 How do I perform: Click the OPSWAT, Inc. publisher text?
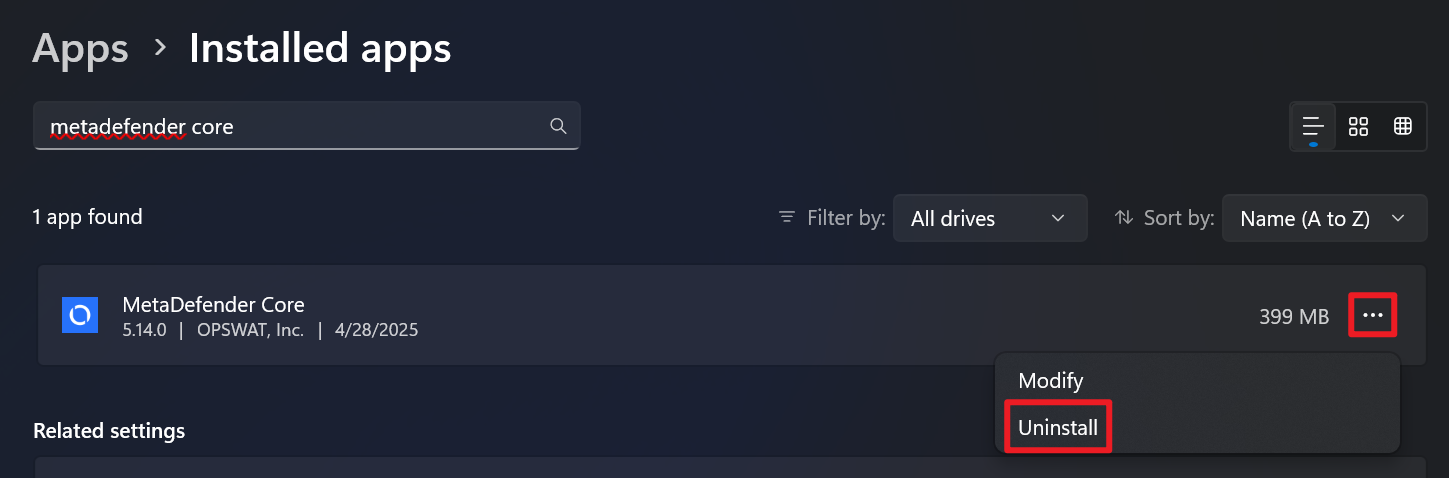coord(250,329)
